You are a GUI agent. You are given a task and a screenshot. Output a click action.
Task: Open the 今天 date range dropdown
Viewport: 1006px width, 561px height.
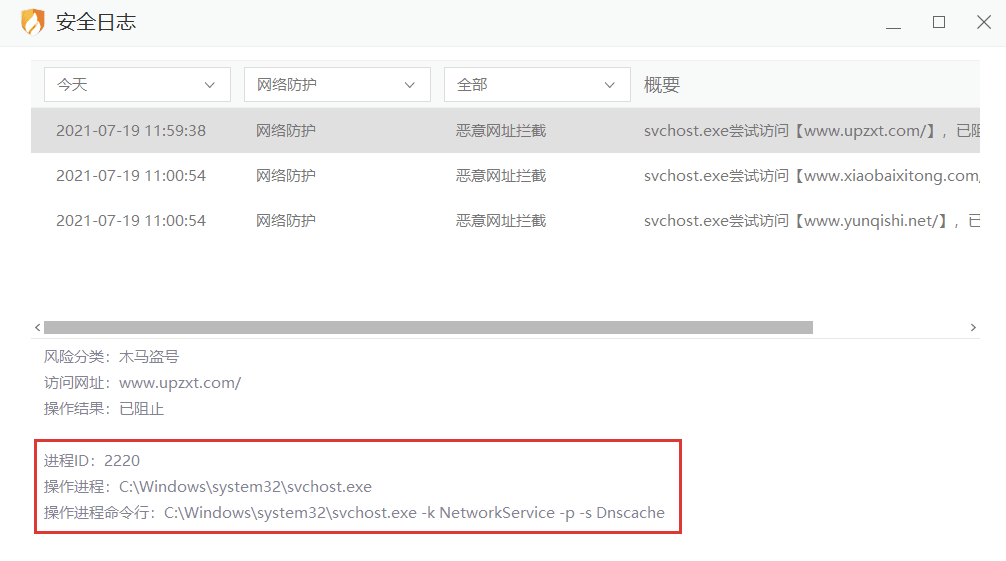[137, 85]
